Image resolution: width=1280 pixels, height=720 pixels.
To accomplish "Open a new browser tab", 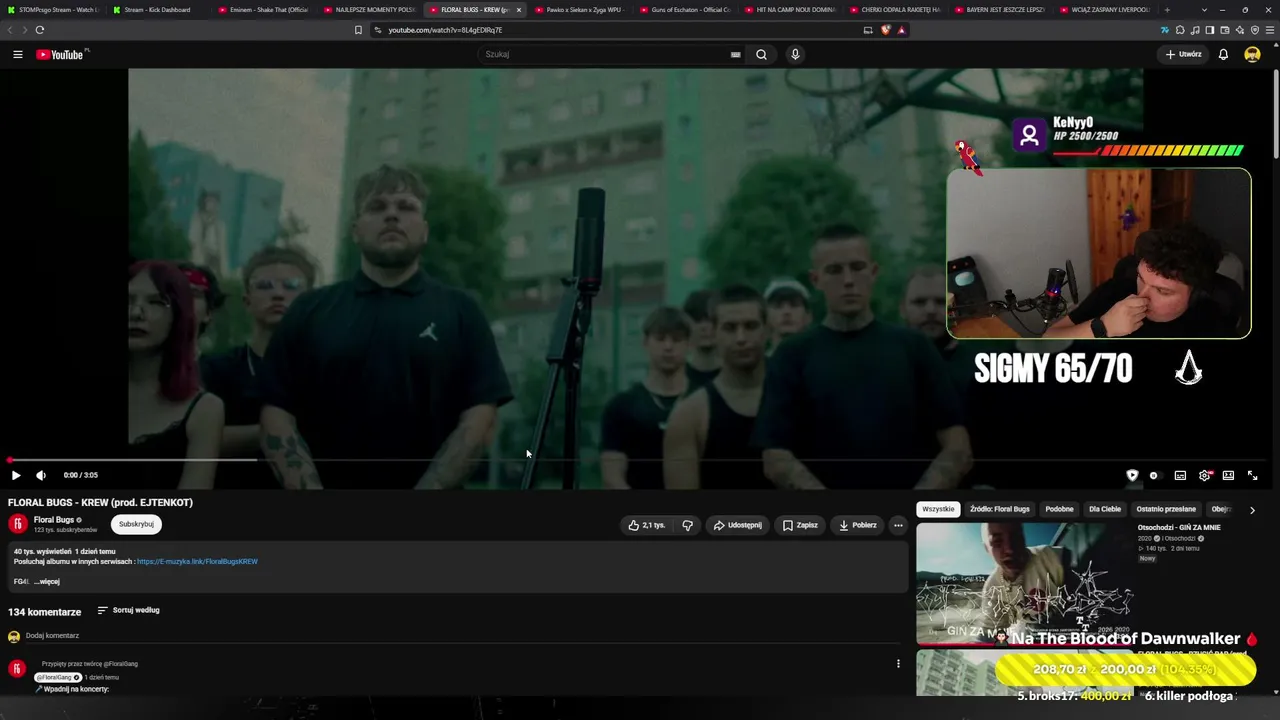I will (x=1167, y=10).
